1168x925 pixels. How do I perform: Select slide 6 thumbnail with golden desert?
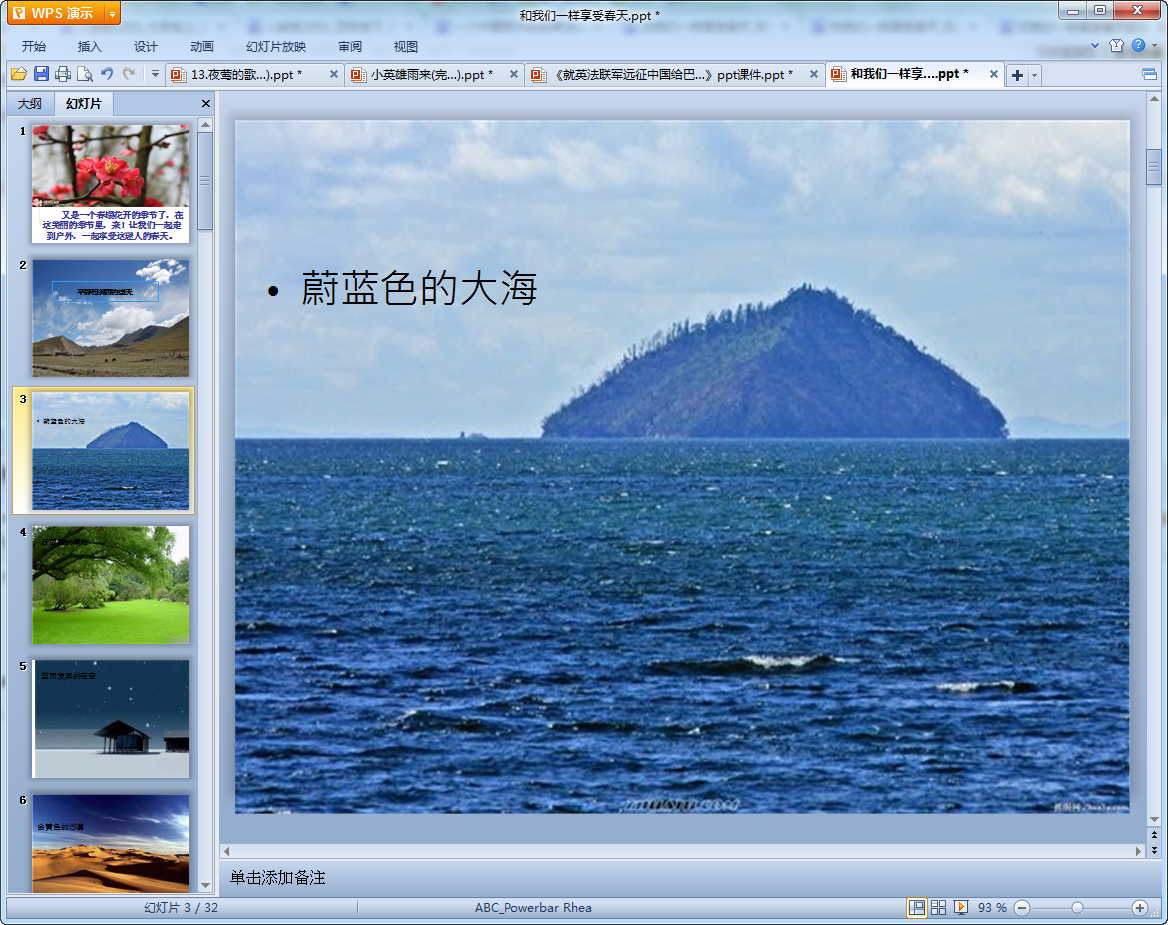[x=110, y=843]
